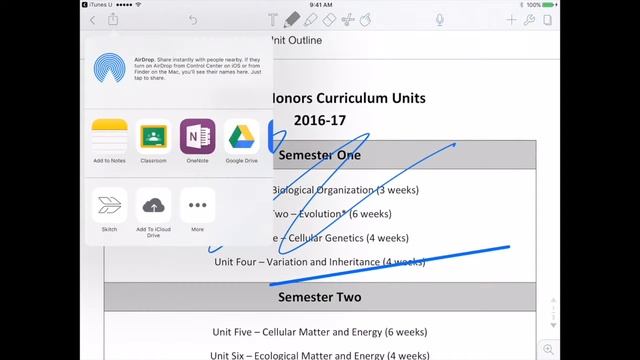Viewport: 640px width, 360px height.
Task: Tap the 'Semester One' header
Action: pos(320,155)
